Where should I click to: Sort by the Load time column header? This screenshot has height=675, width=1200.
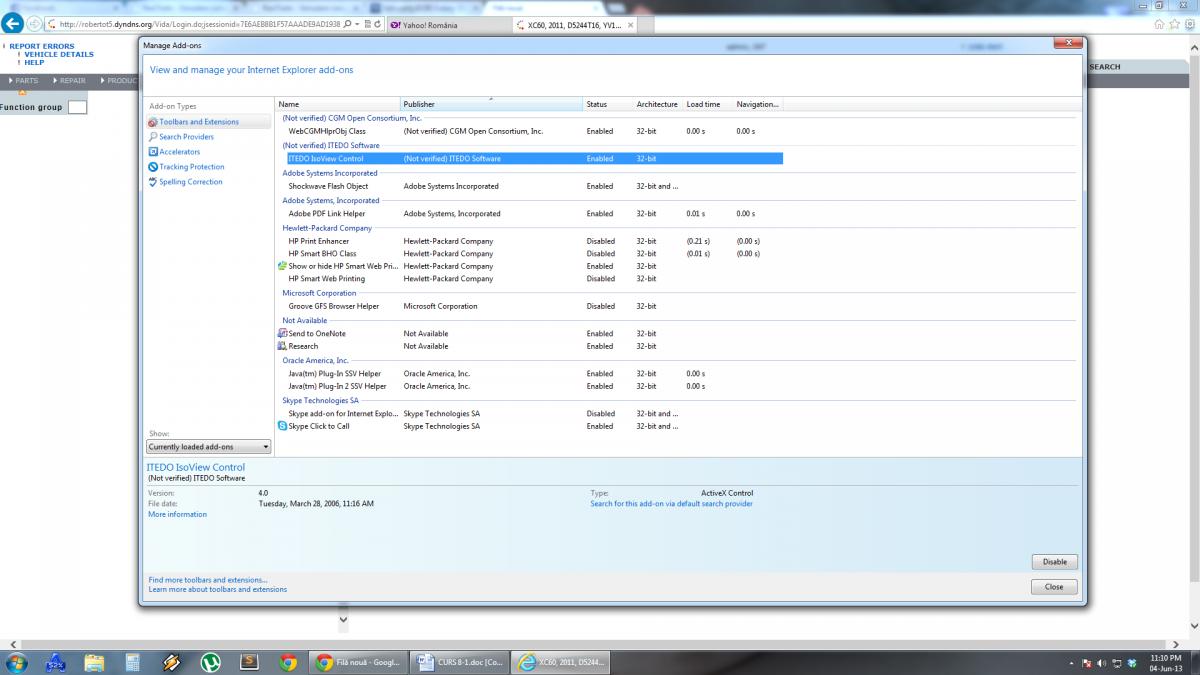tap(707, 104)
